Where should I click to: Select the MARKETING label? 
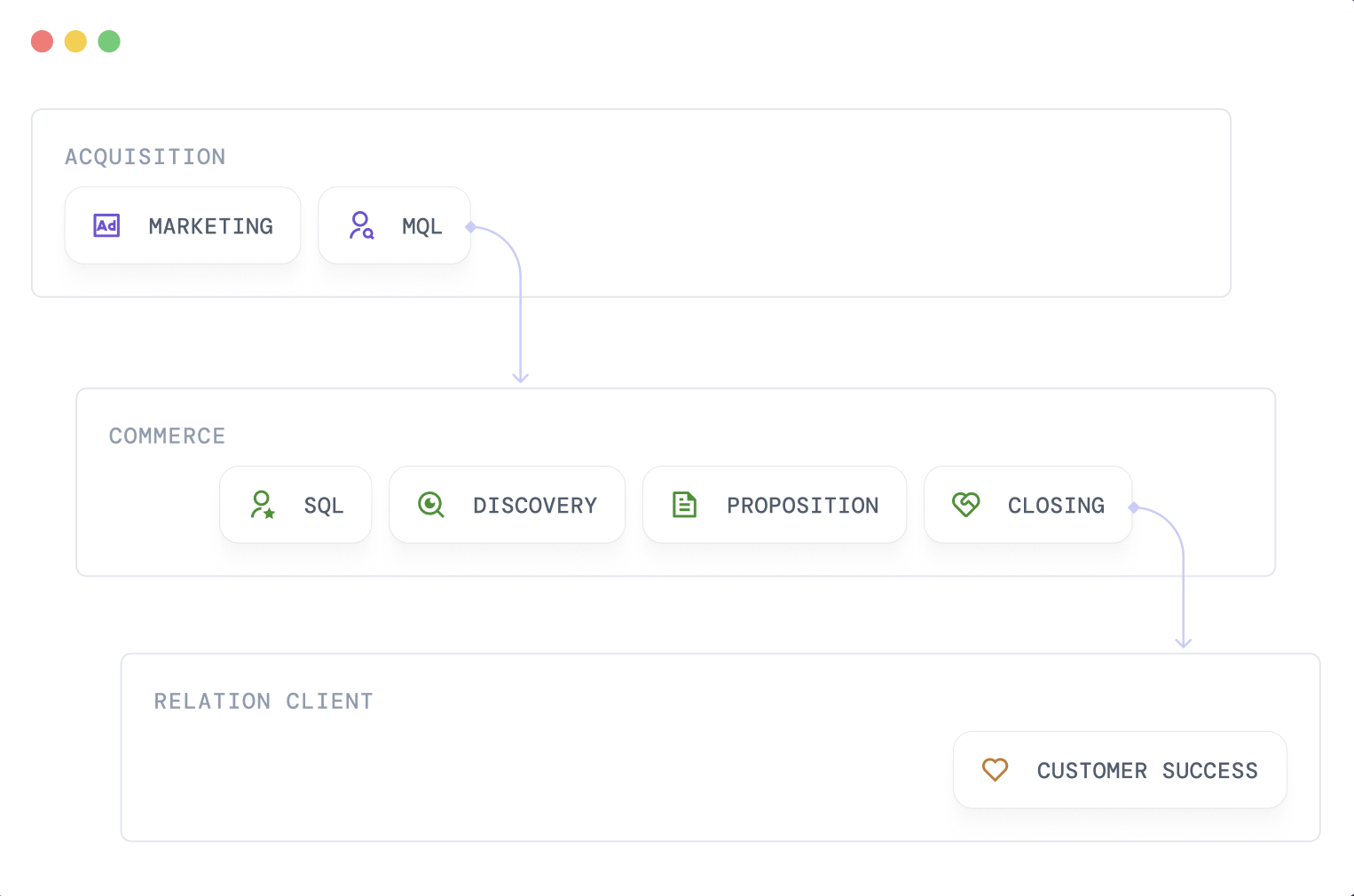tap(211, 226)
